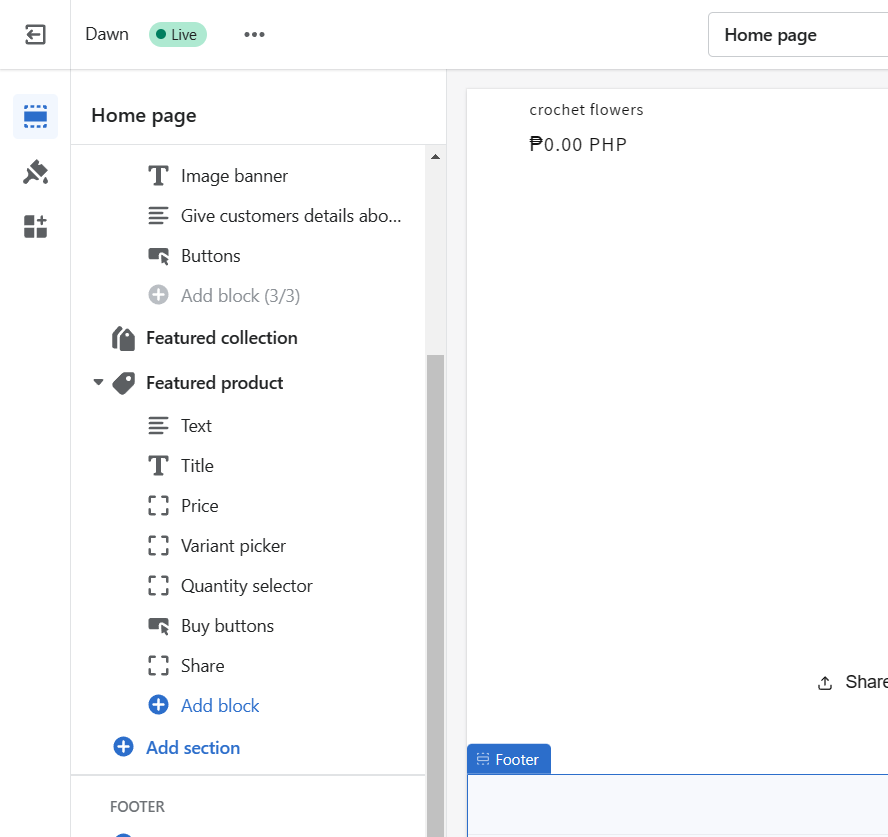This screenshot has width=888, height=837.
Task: Click the Add block link
Action: coord(220,706)
